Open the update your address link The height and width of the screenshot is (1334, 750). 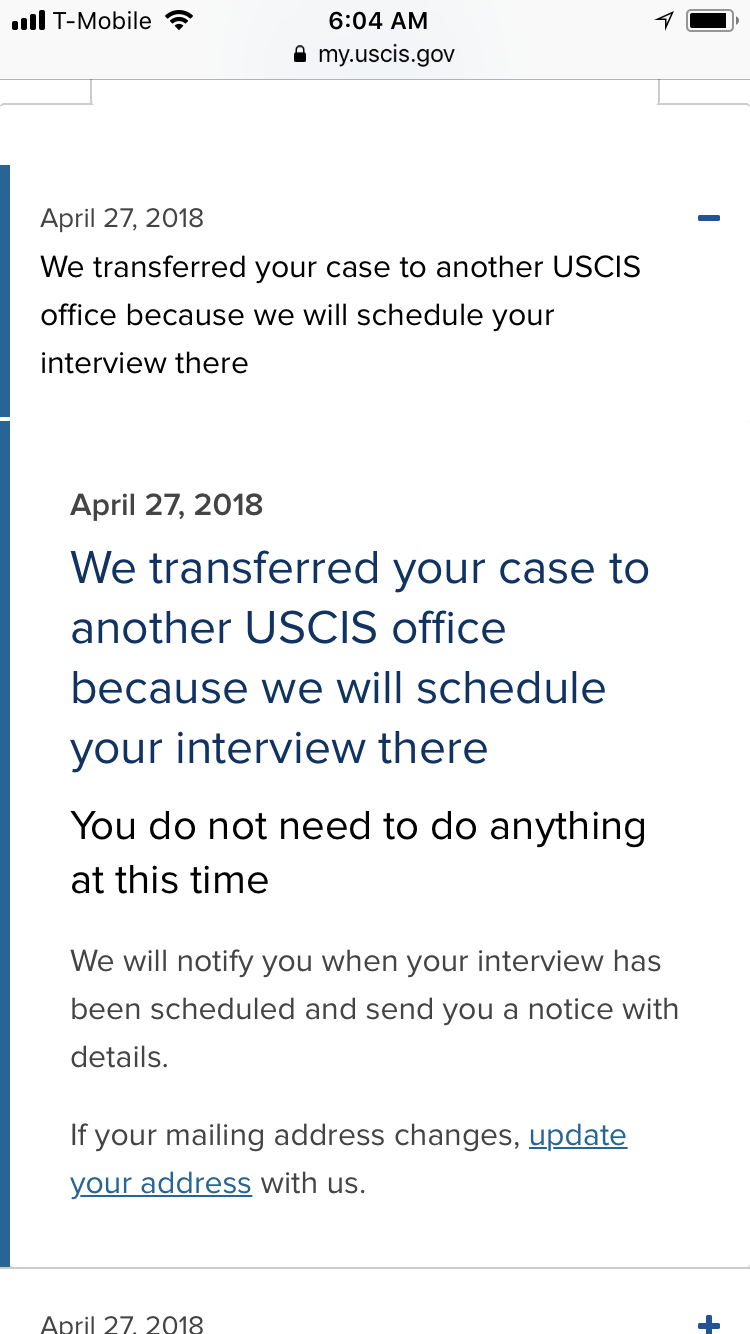tap(349, 1160)
